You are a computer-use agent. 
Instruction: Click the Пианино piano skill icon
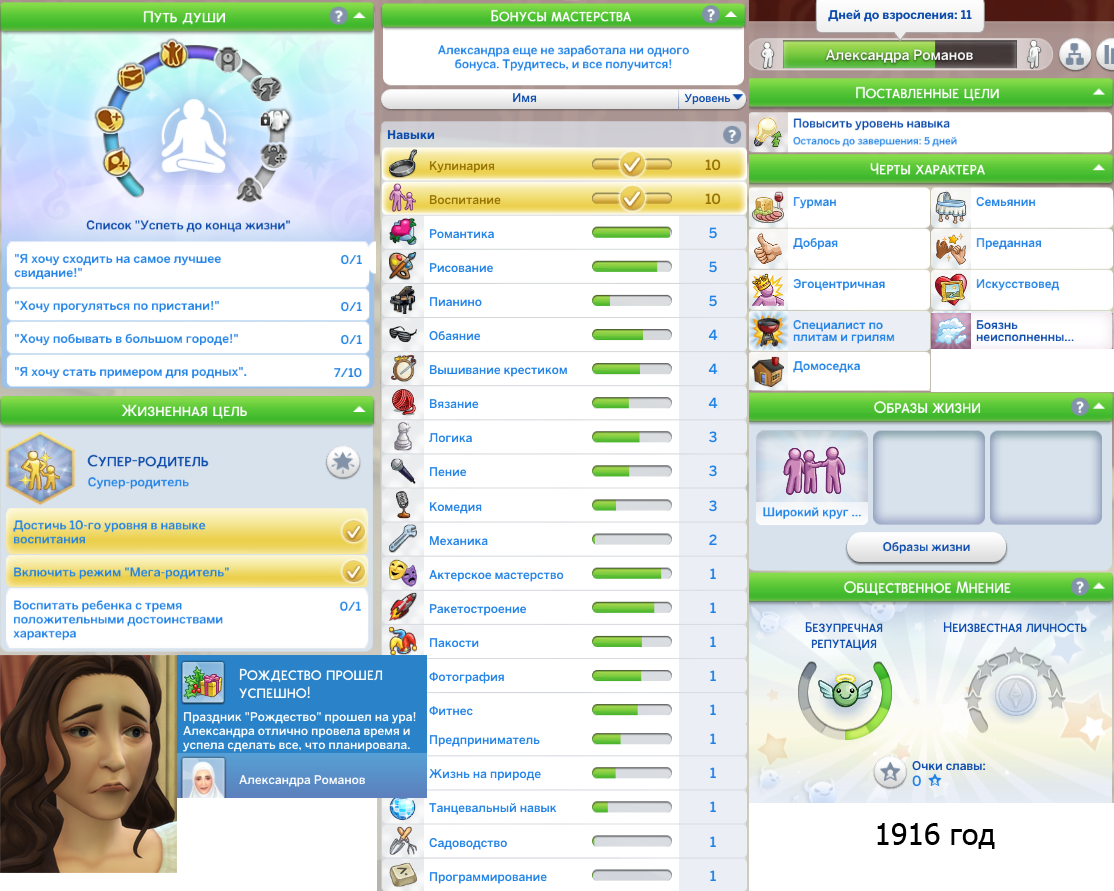[x=402, y=301]
